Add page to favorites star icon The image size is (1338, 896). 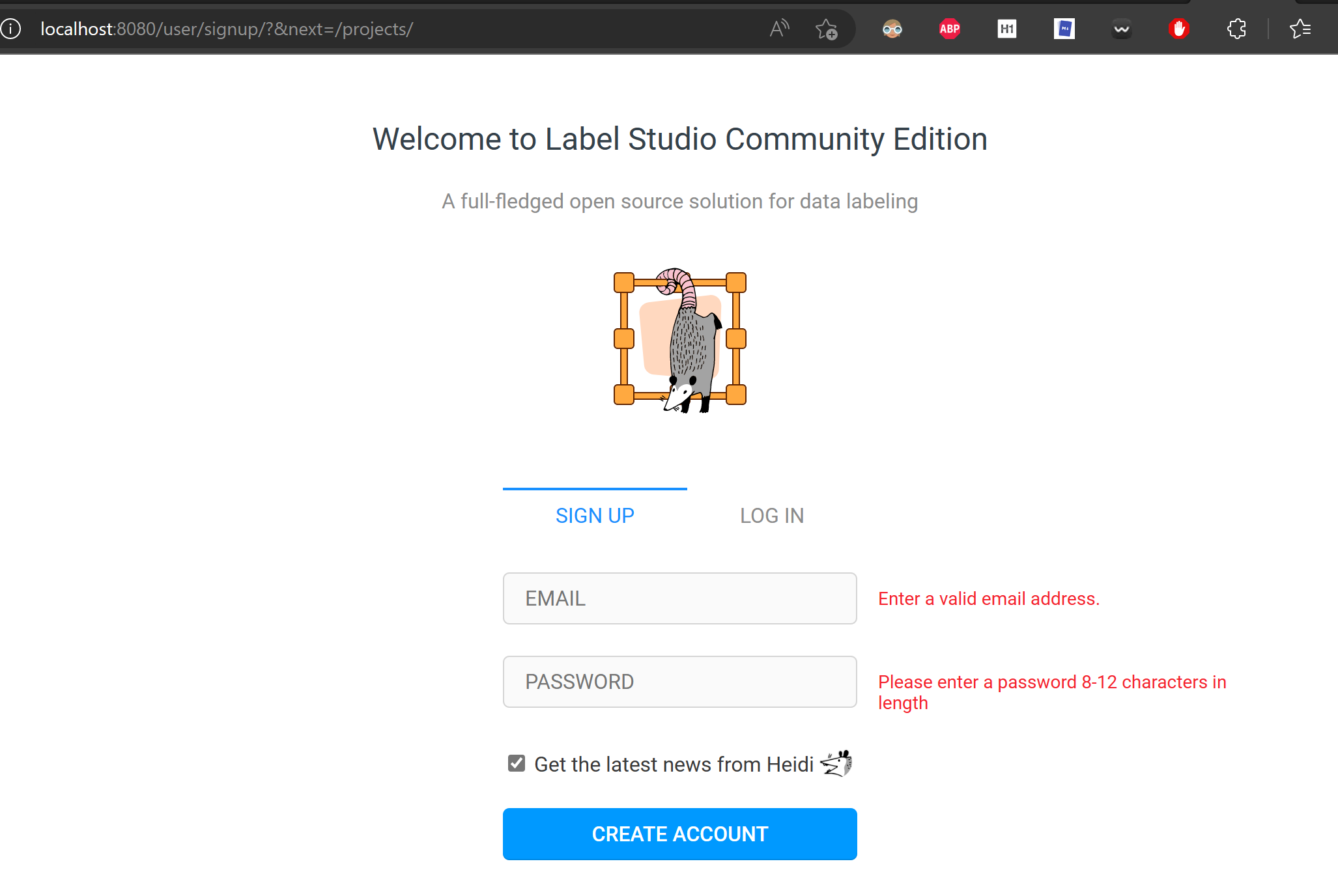[826, 29]
